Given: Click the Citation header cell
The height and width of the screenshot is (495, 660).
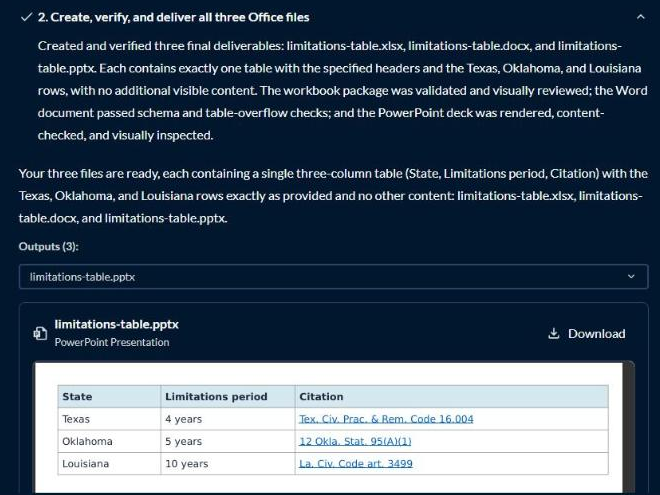Looking at the screenshot, I should (452, 397).
